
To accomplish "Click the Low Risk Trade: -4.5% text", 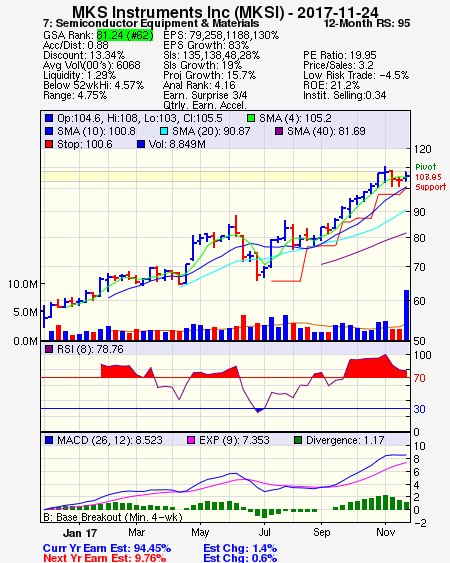I will click(356, 75).
